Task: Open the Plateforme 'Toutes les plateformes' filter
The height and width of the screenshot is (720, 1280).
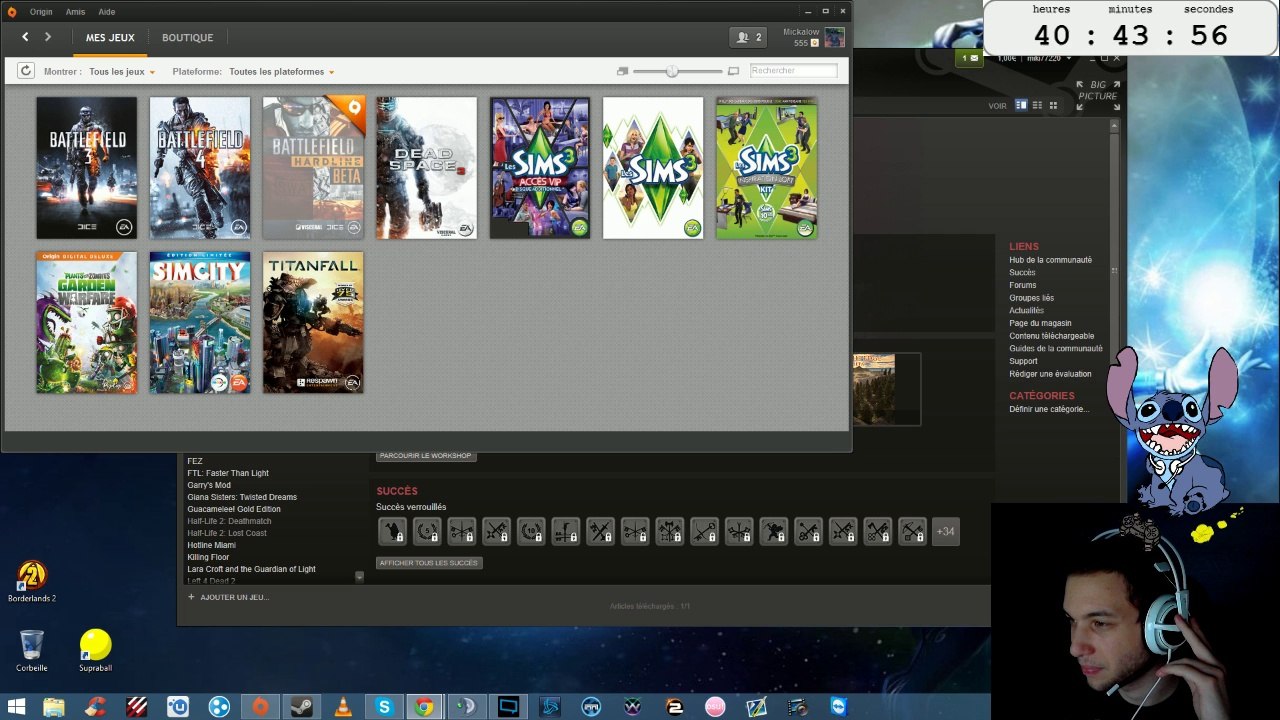Action: coord(281,72)
